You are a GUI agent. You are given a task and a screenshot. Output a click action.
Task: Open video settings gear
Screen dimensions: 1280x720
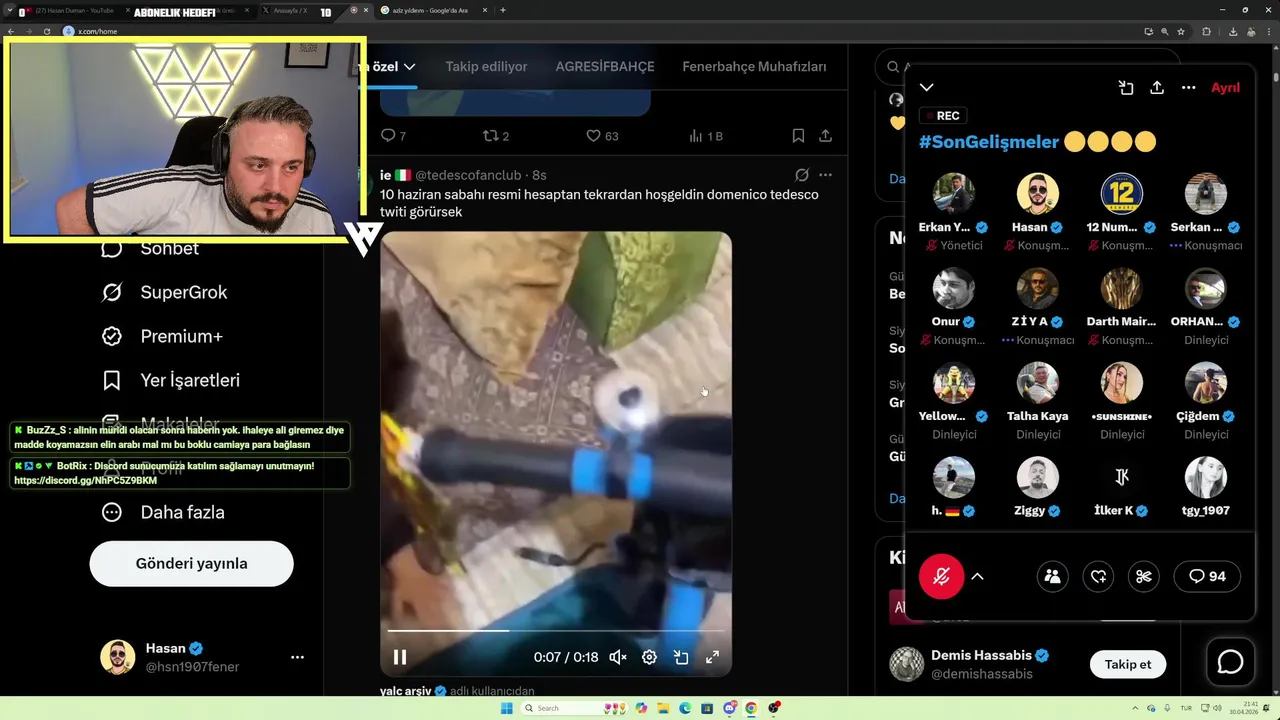pyautogui.click(x=649, y=657)
